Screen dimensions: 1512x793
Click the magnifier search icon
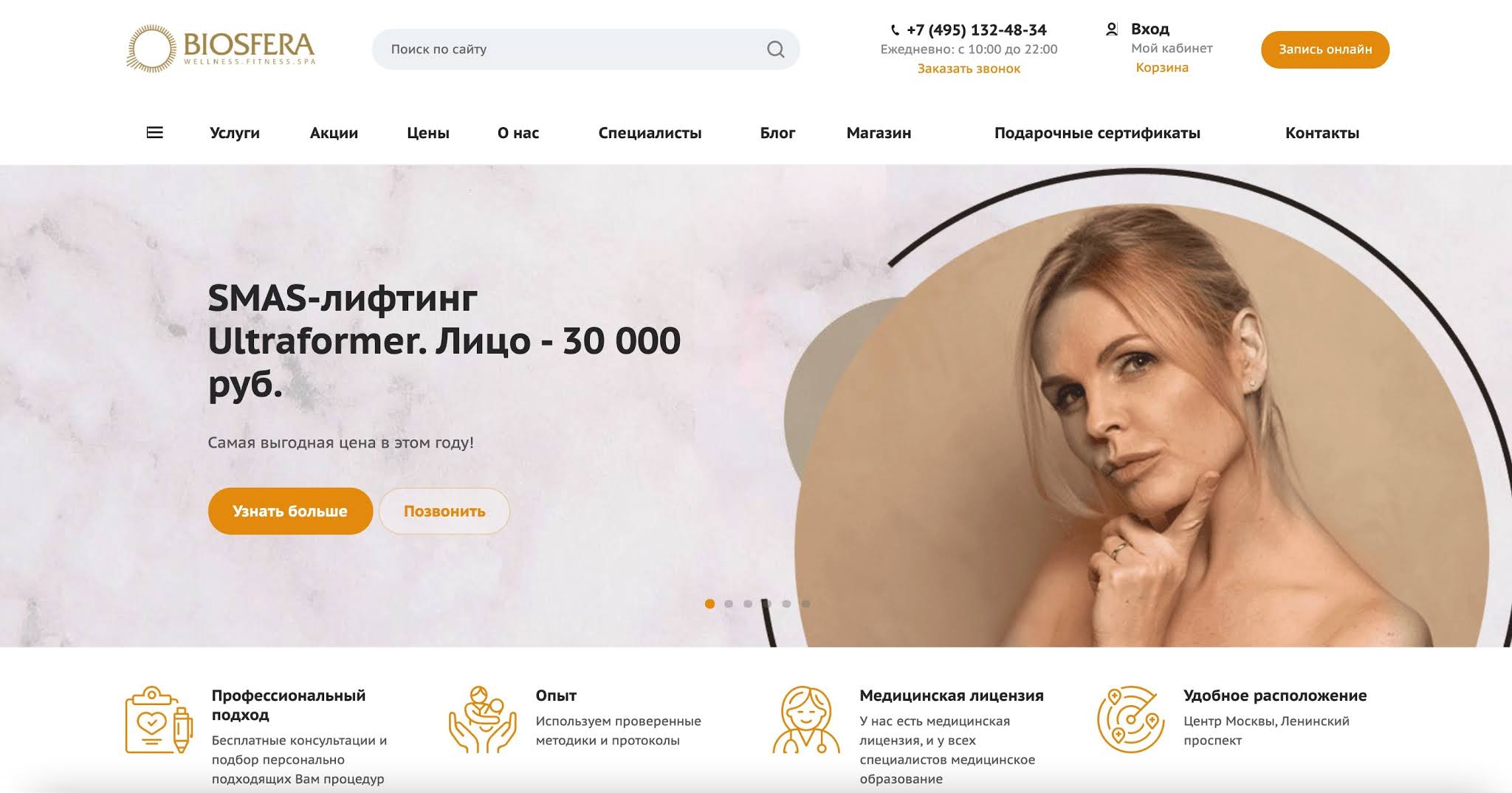click(775, 49)
